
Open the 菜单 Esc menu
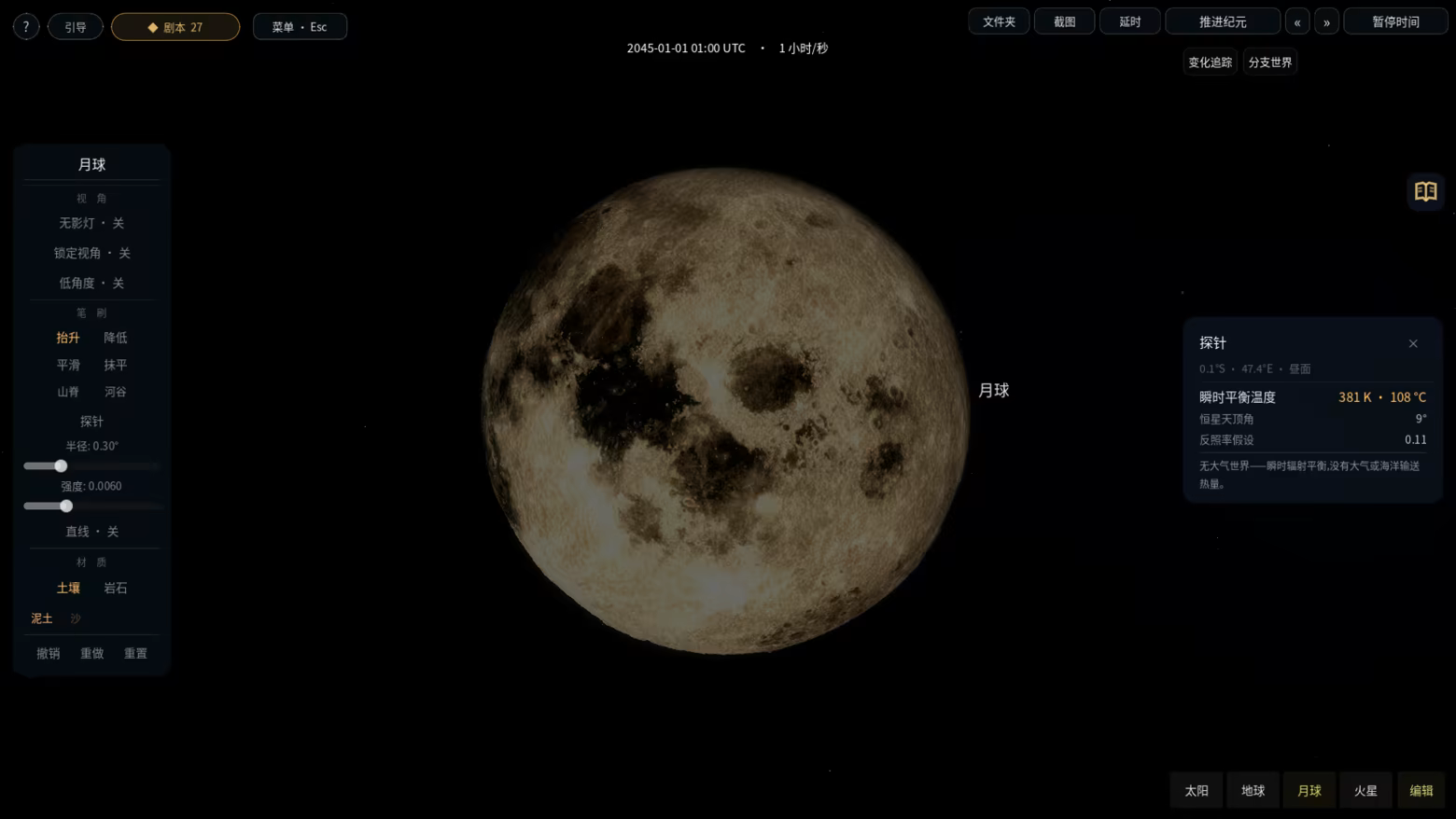click(x=300, y=27)
